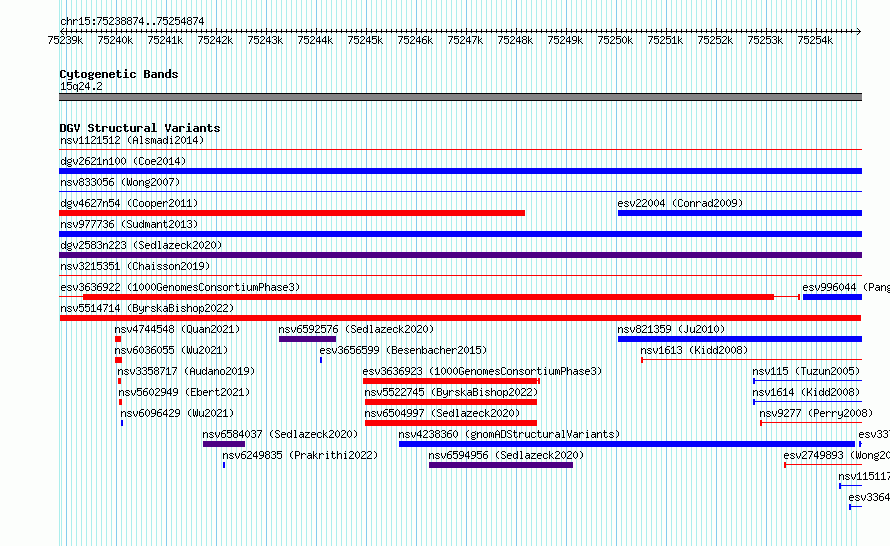The image size is (890, 546).
Task: Click esv3636923 (1000GenomesConsortiumPhase3) label
Action: click(482, 371)
